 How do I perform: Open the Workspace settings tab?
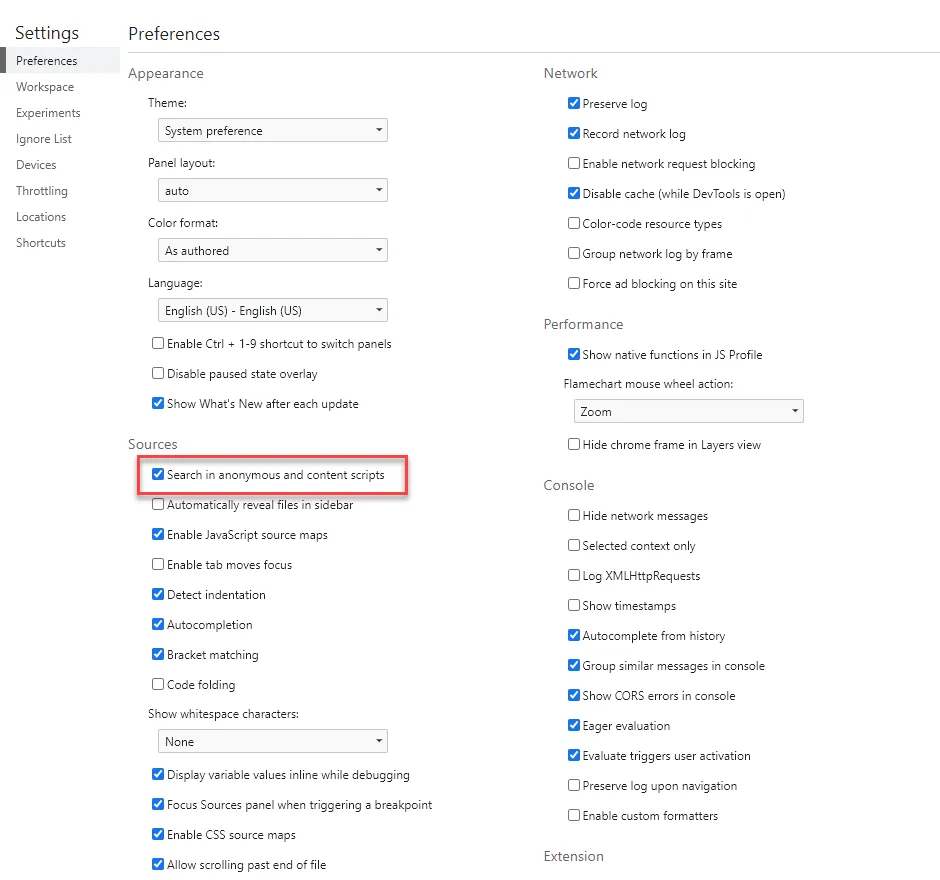click(44, 87)
